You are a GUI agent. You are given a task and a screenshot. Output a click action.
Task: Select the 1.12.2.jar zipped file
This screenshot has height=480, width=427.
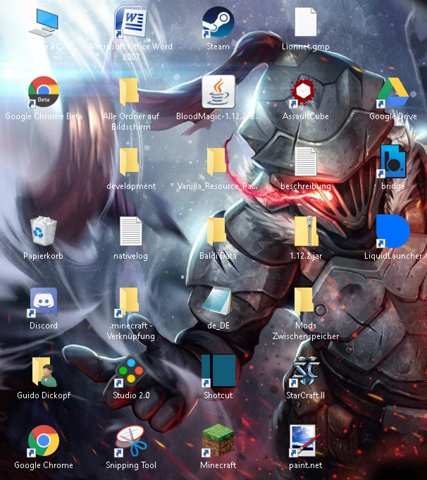(306, 231)
